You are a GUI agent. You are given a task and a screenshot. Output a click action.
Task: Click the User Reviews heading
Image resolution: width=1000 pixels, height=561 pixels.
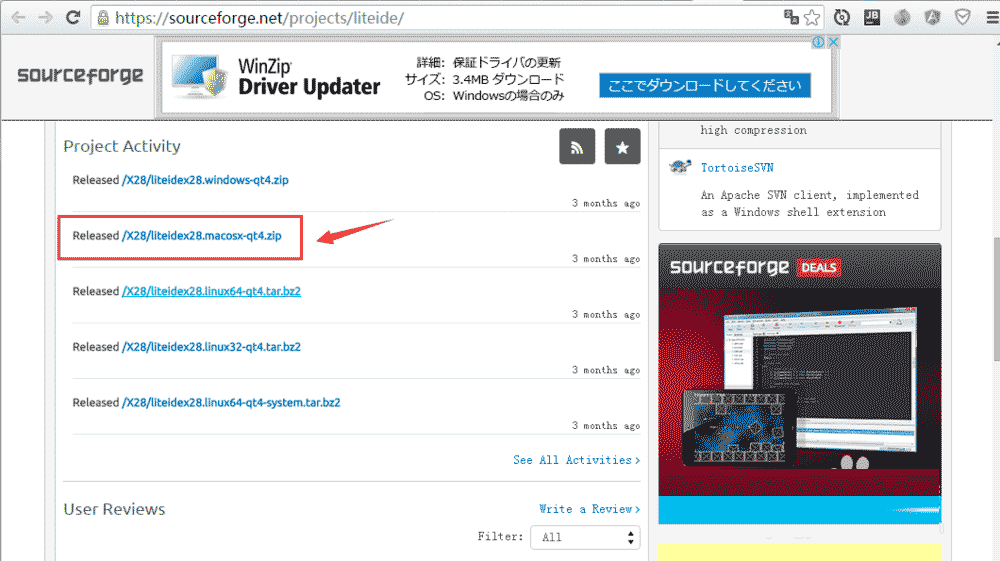(114, 509)
